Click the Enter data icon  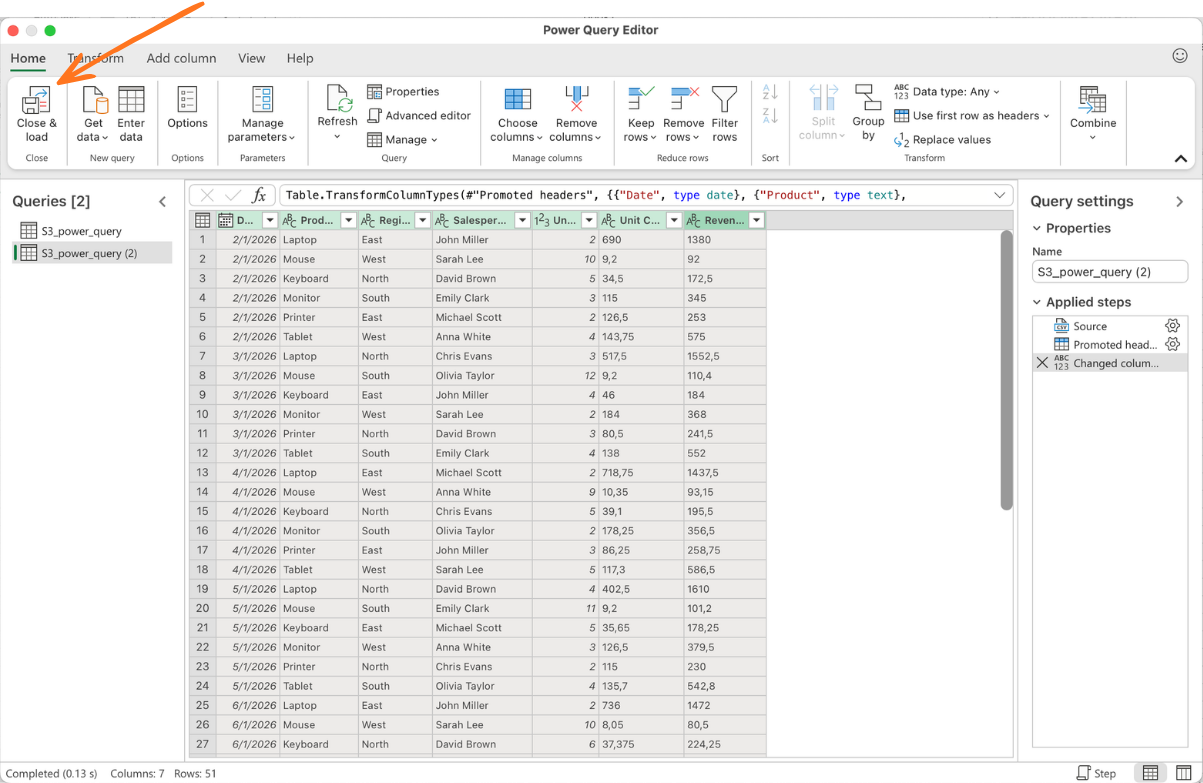tap(131, 100)
